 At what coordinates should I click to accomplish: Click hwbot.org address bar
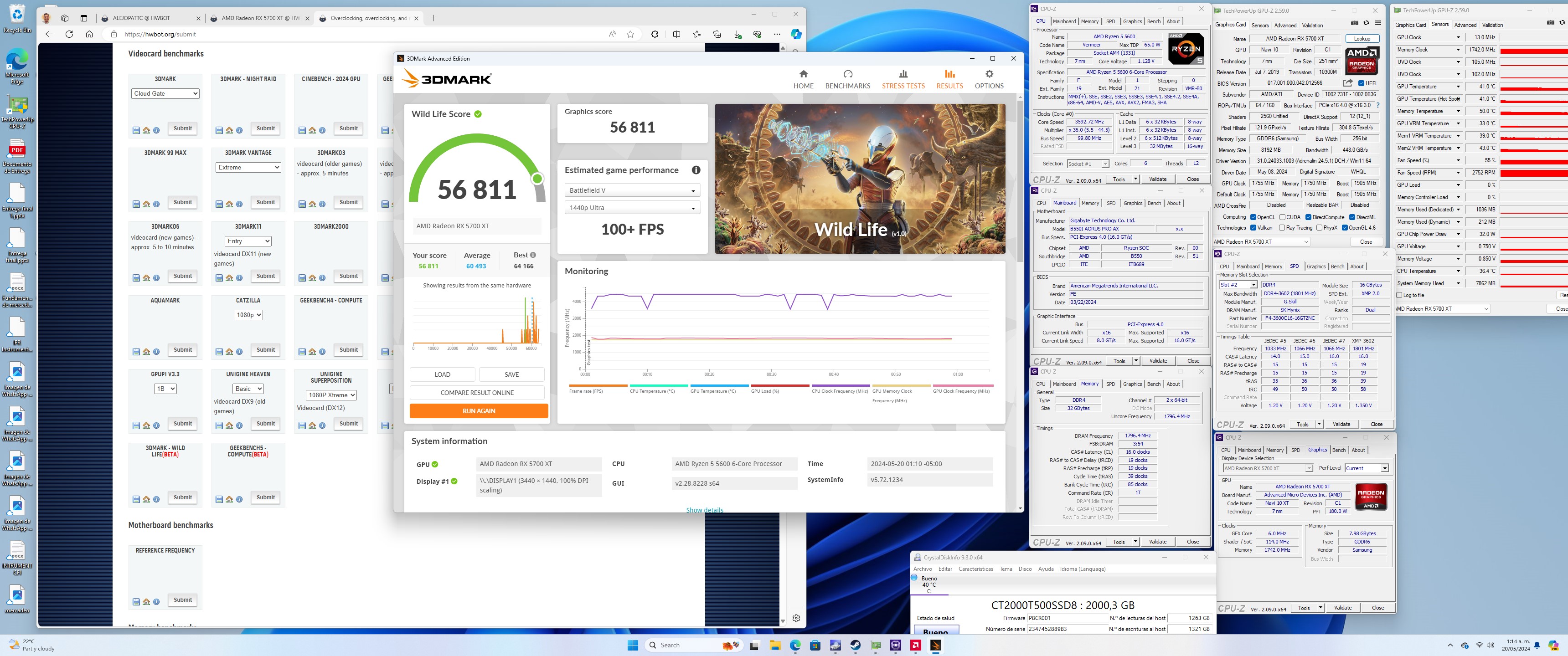pyautogui.click(x=359, y=34)
